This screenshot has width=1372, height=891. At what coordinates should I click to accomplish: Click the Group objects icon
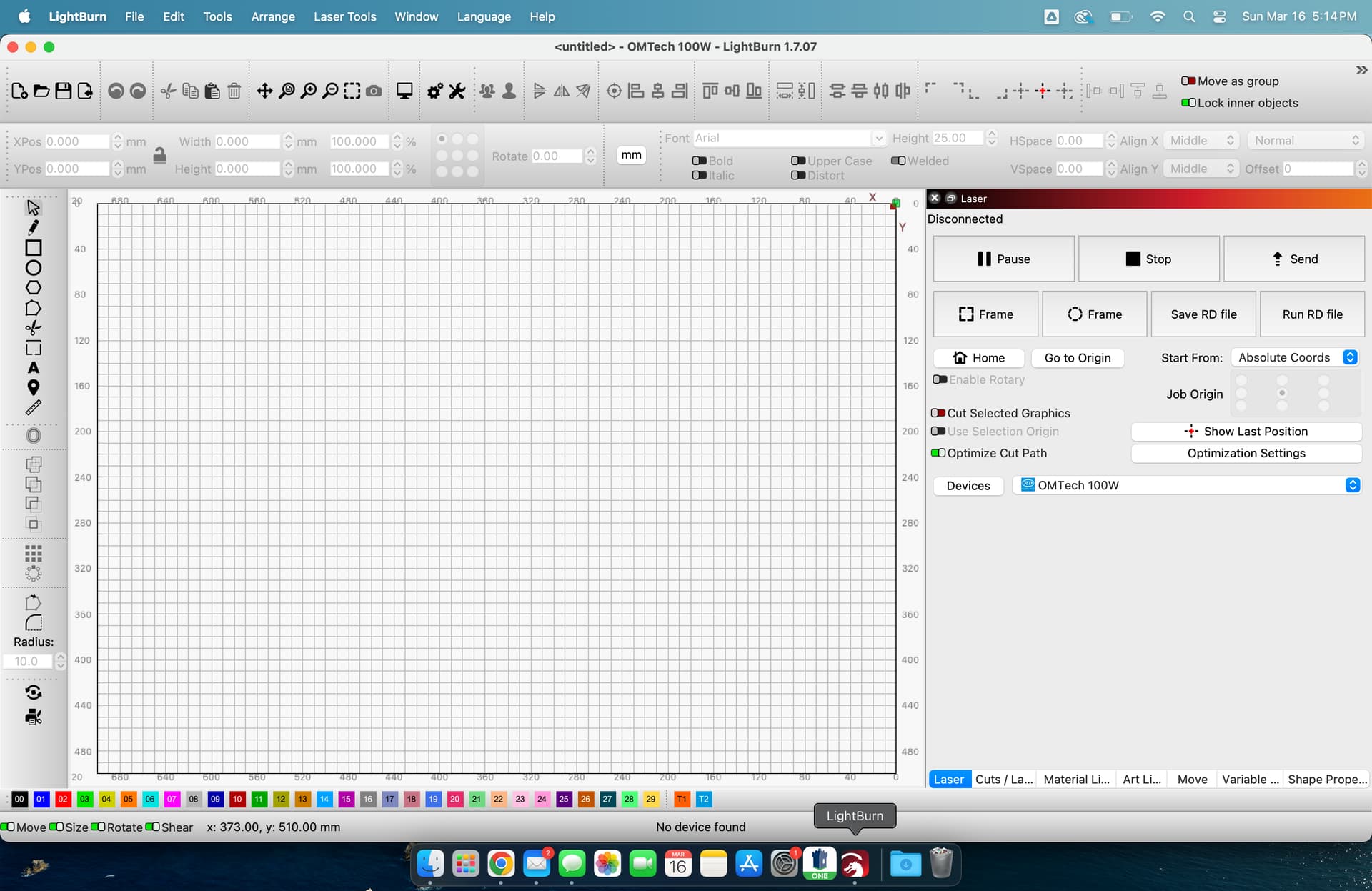487,91
